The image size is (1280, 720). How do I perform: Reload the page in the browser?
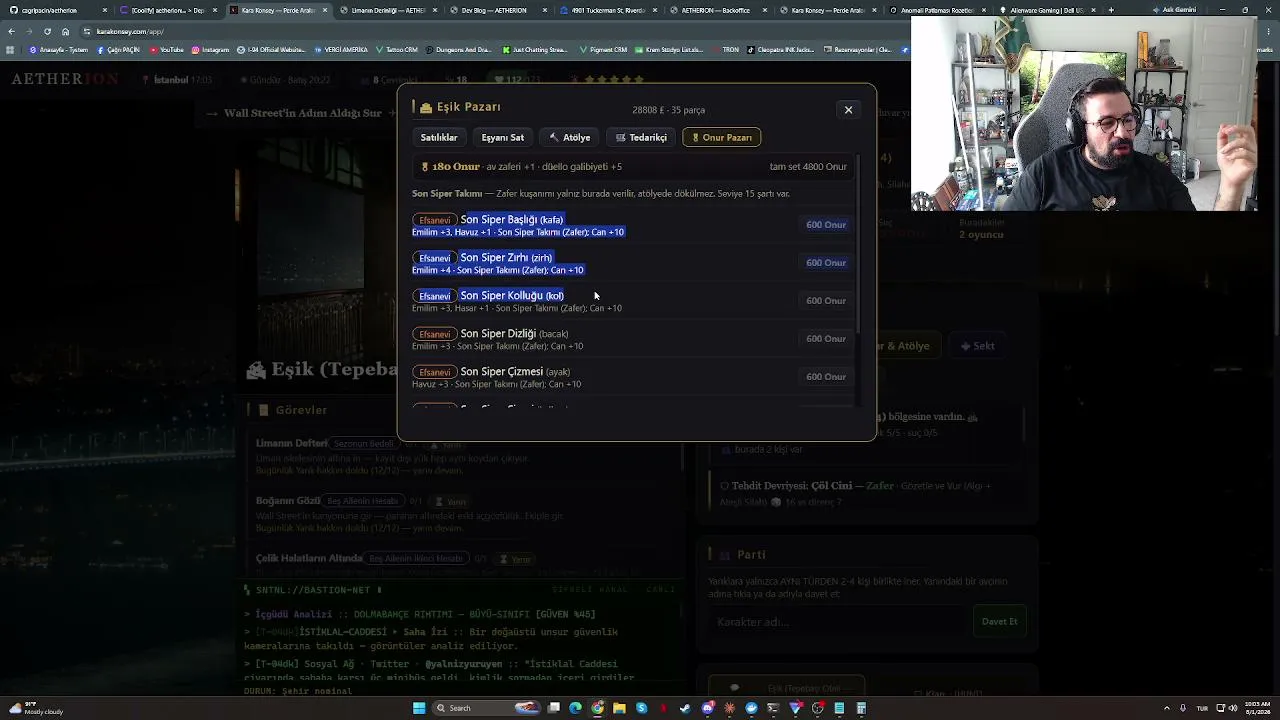pos(47,31)
